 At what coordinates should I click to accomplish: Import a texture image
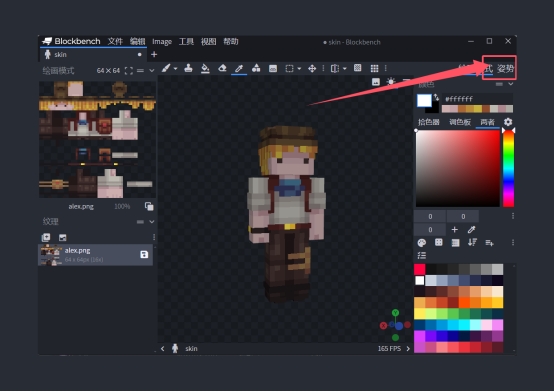(x=63, y=238)
